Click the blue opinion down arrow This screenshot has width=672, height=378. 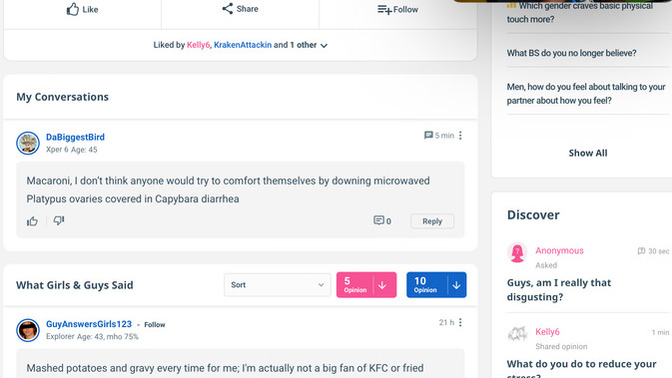[x=456, y=285]
